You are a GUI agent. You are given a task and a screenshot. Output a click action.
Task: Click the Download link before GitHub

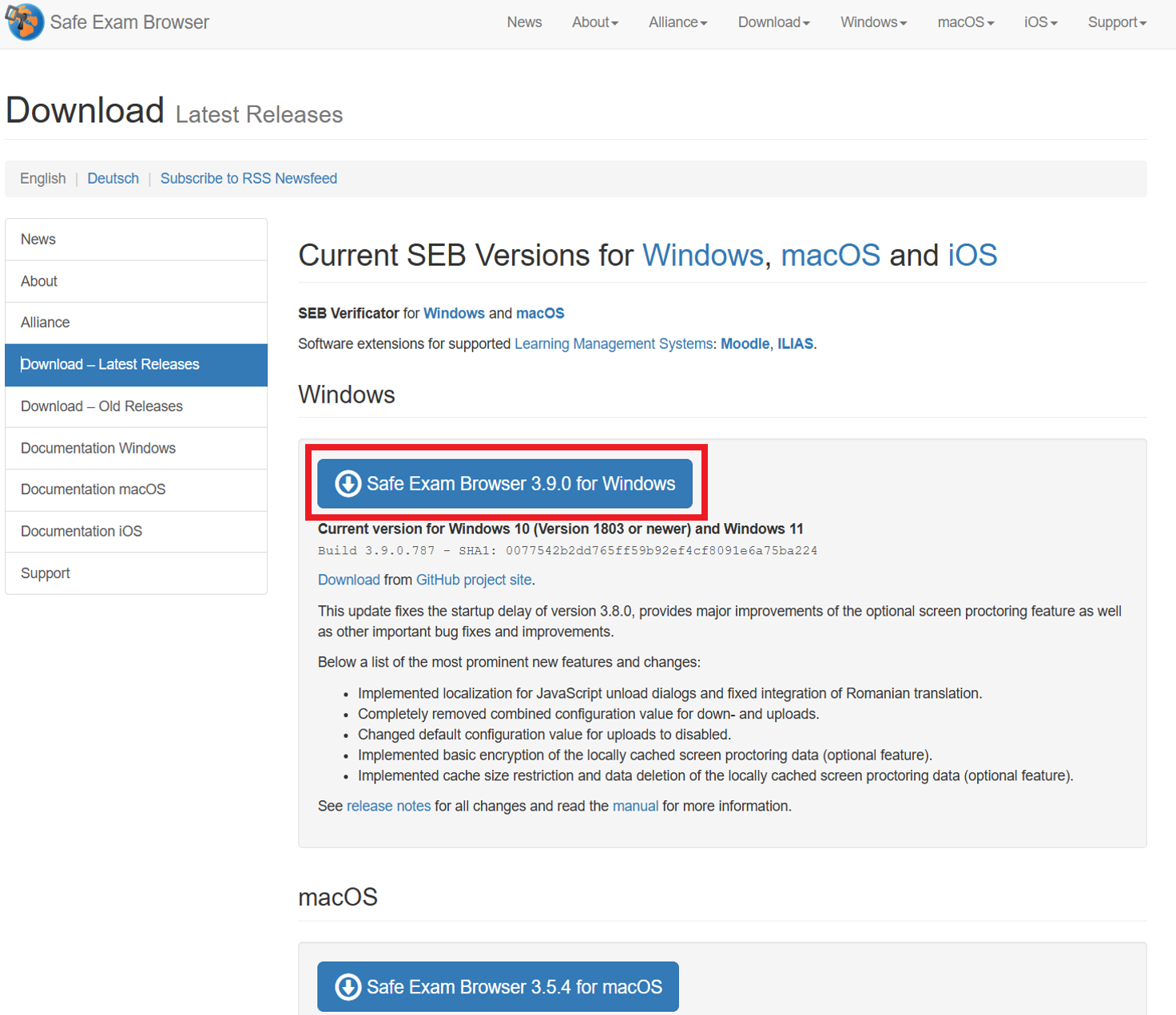[x=349, y=580]
